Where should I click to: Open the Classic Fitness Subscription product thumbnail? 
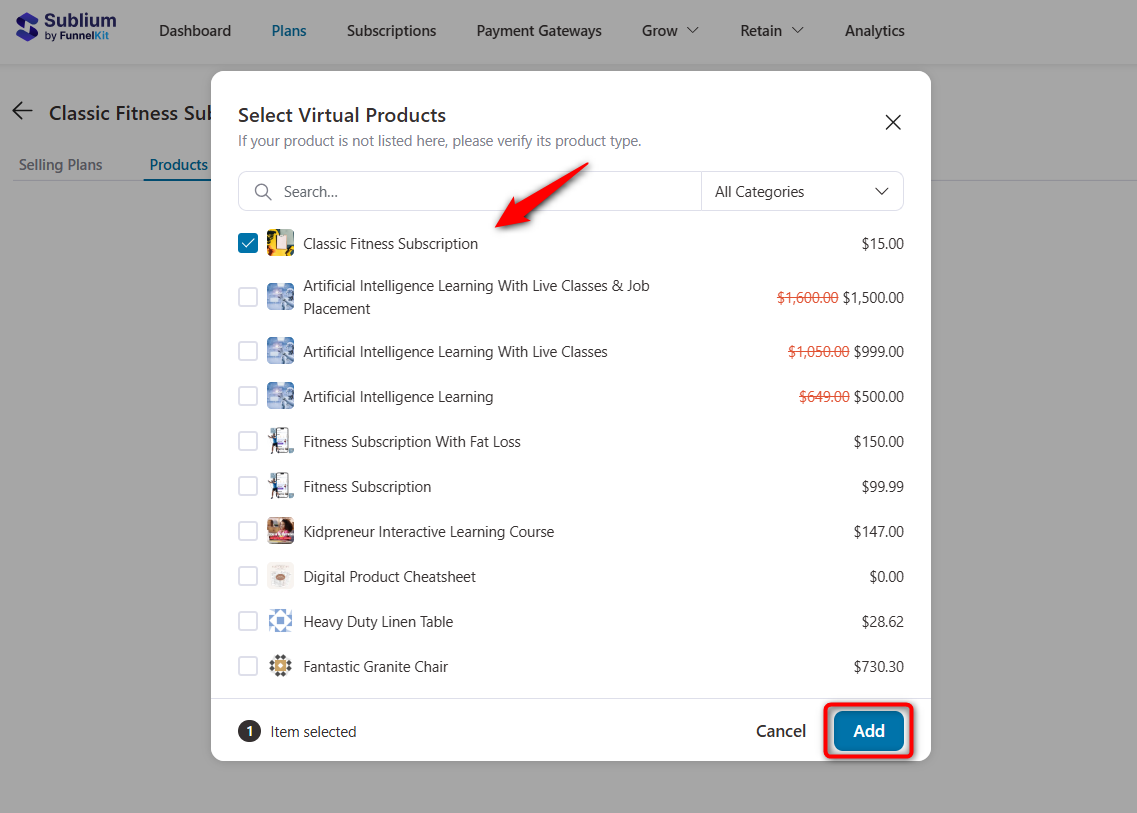point(280,242)
